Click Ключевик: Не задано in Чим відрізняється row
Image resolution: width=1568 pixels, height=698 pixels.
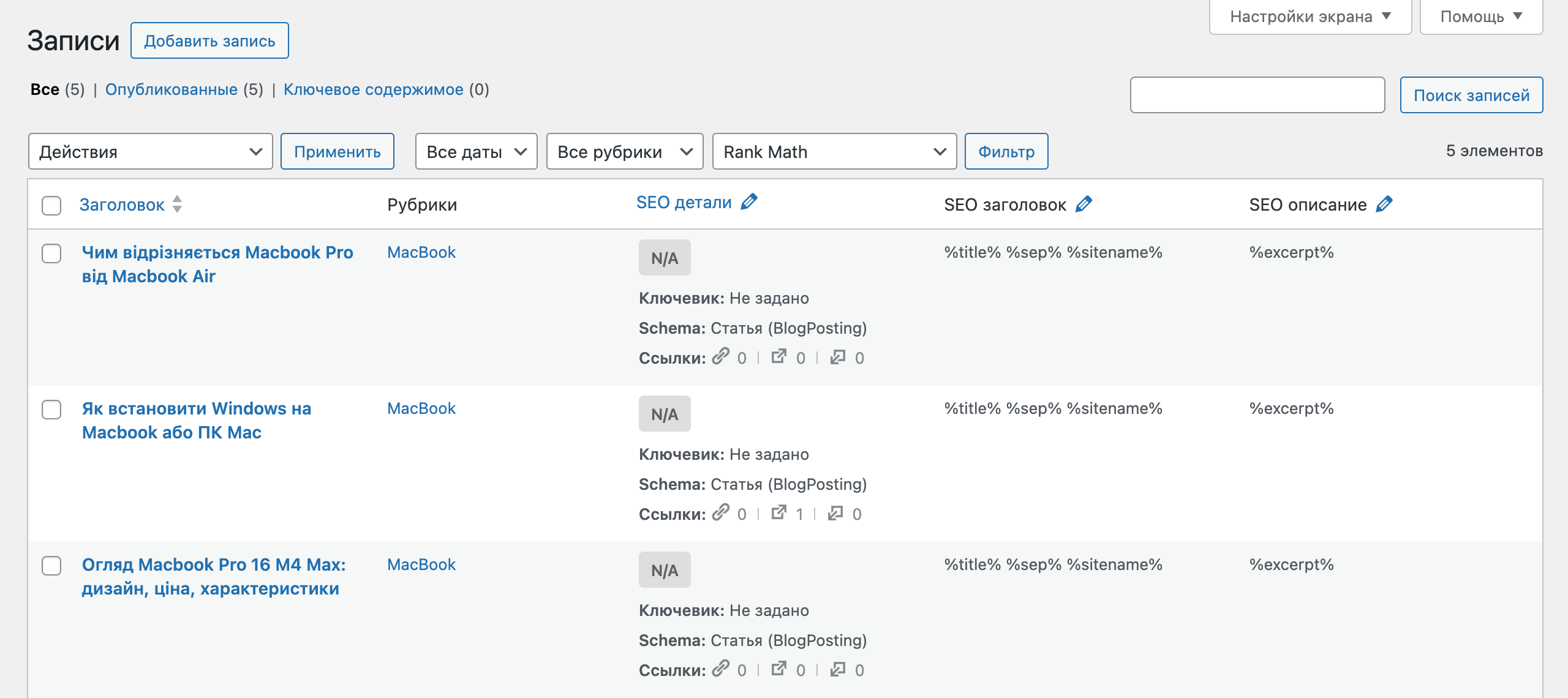pos(724,298)
